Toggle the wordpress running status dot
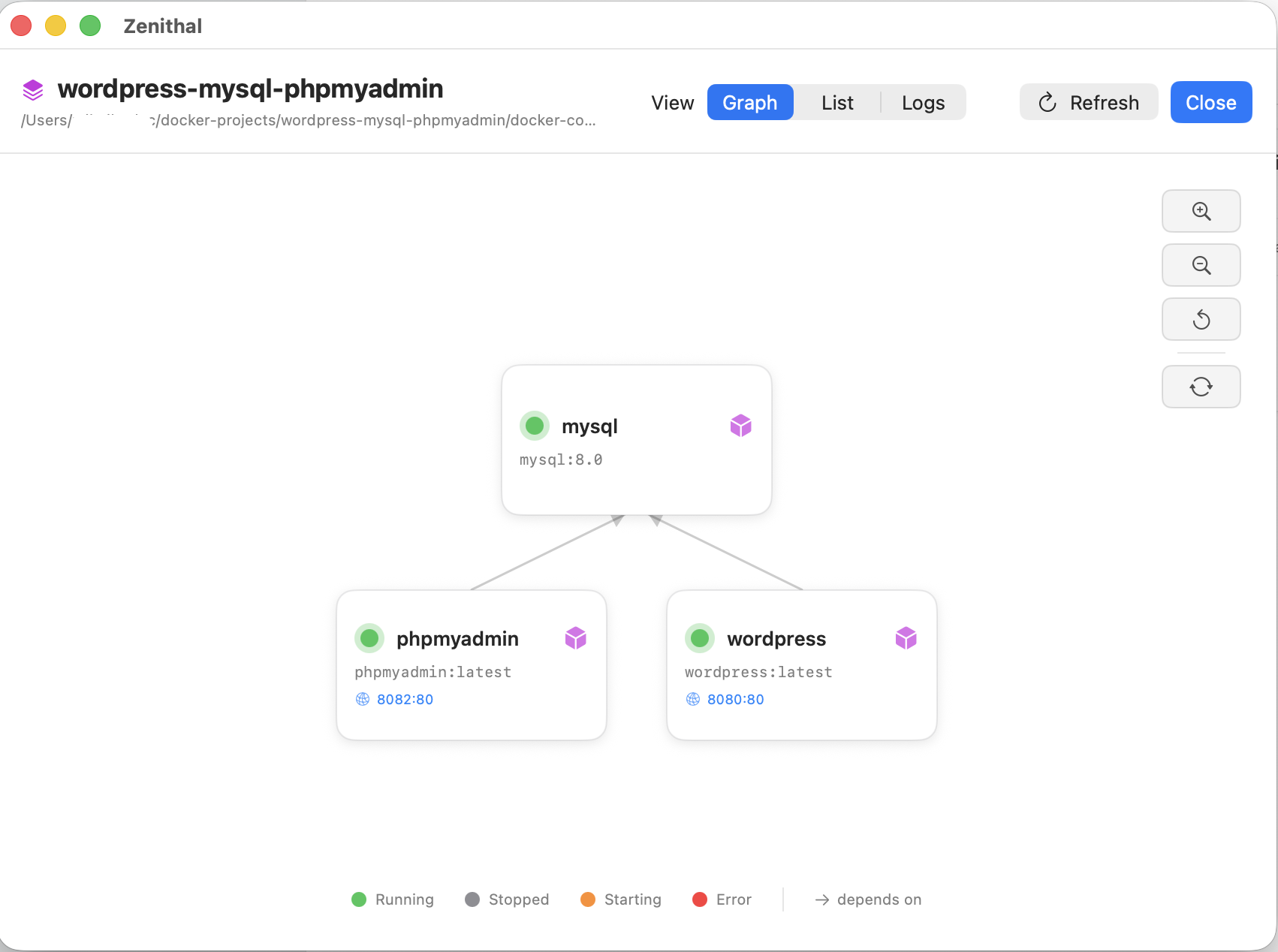Screen dimensions: 1278x952 [699, 637]
